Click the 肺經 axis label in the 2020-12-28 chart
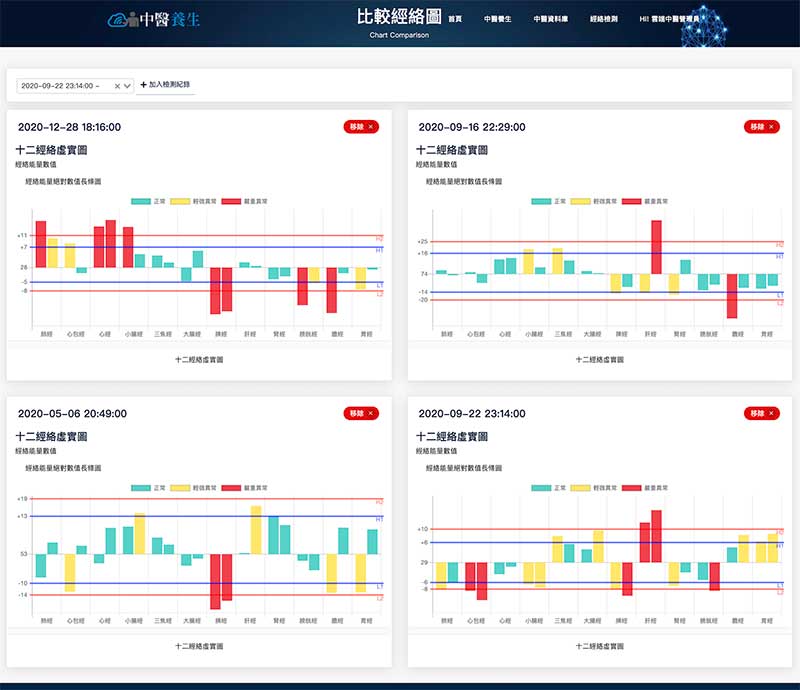 pos(46,334)
